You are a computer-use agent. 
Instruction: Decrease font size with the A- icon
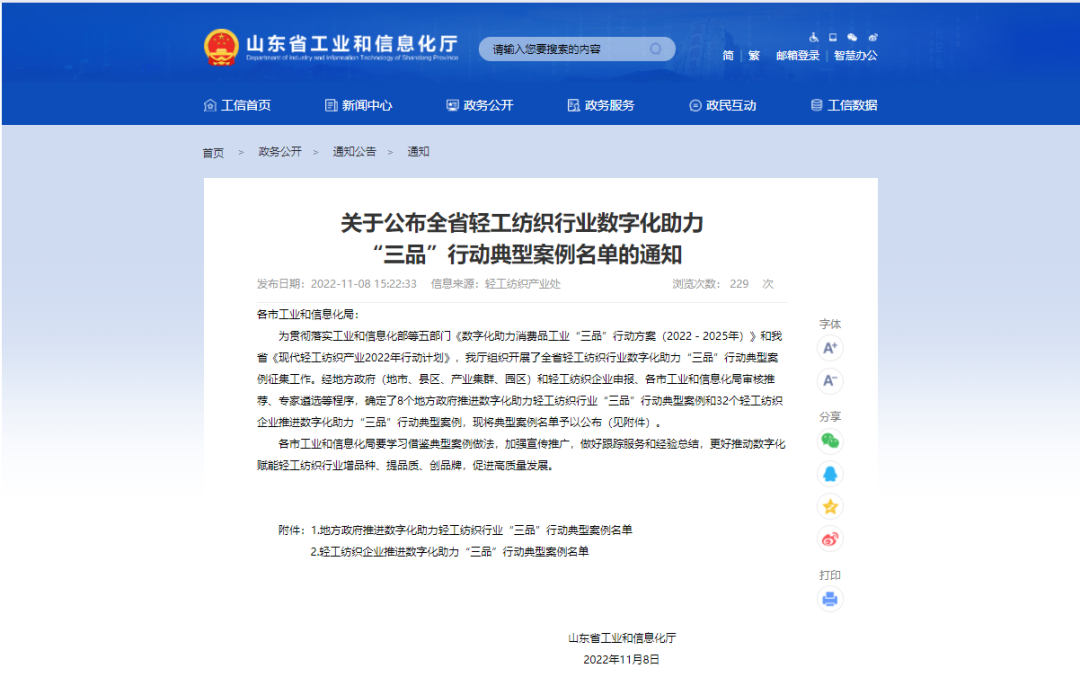click(x=830, y=381)
